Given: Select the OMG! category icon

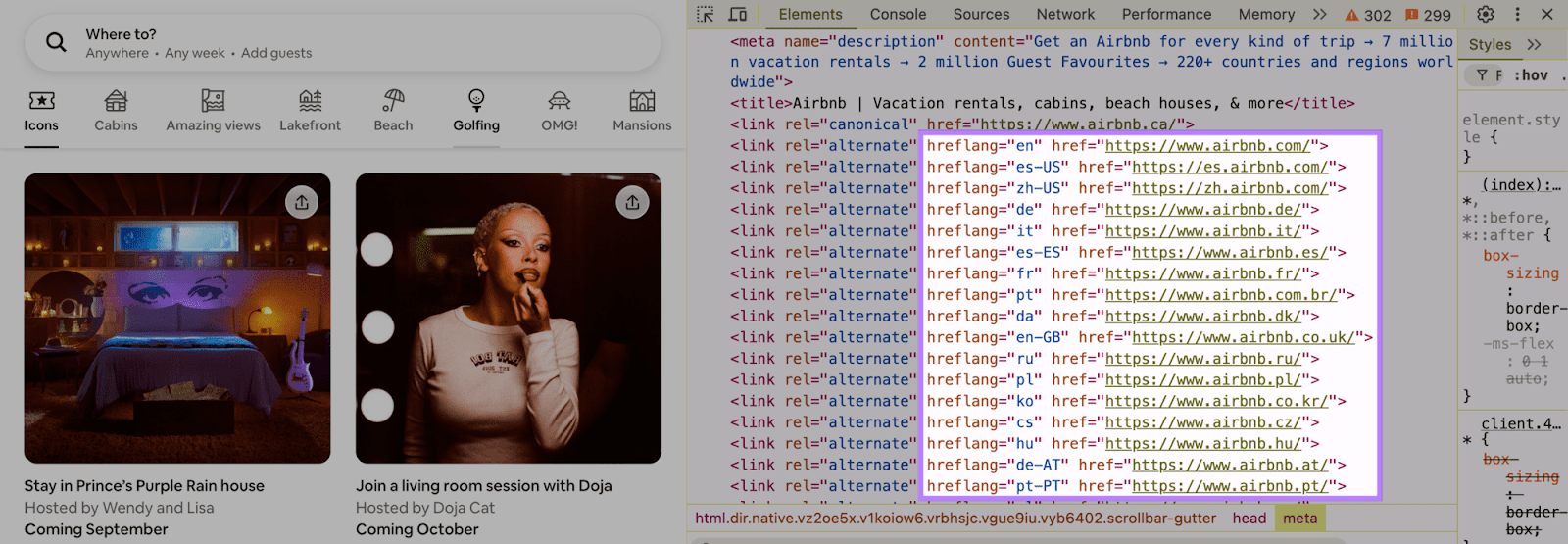Looking at the screenshot, I should [560, 100].
